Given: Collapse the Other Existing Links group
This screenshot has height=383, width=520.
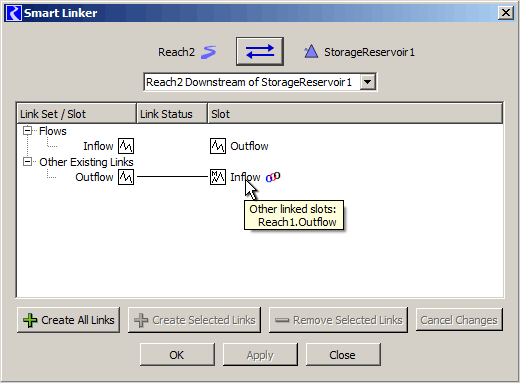Looking at the screenshot, I should point(27,162).
